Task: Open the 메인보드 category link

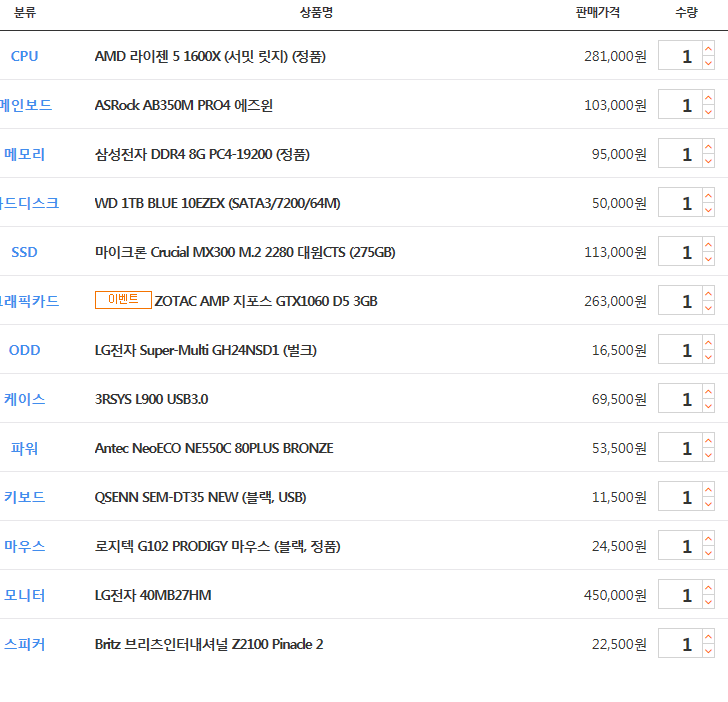Action: (x=26, y=105)
